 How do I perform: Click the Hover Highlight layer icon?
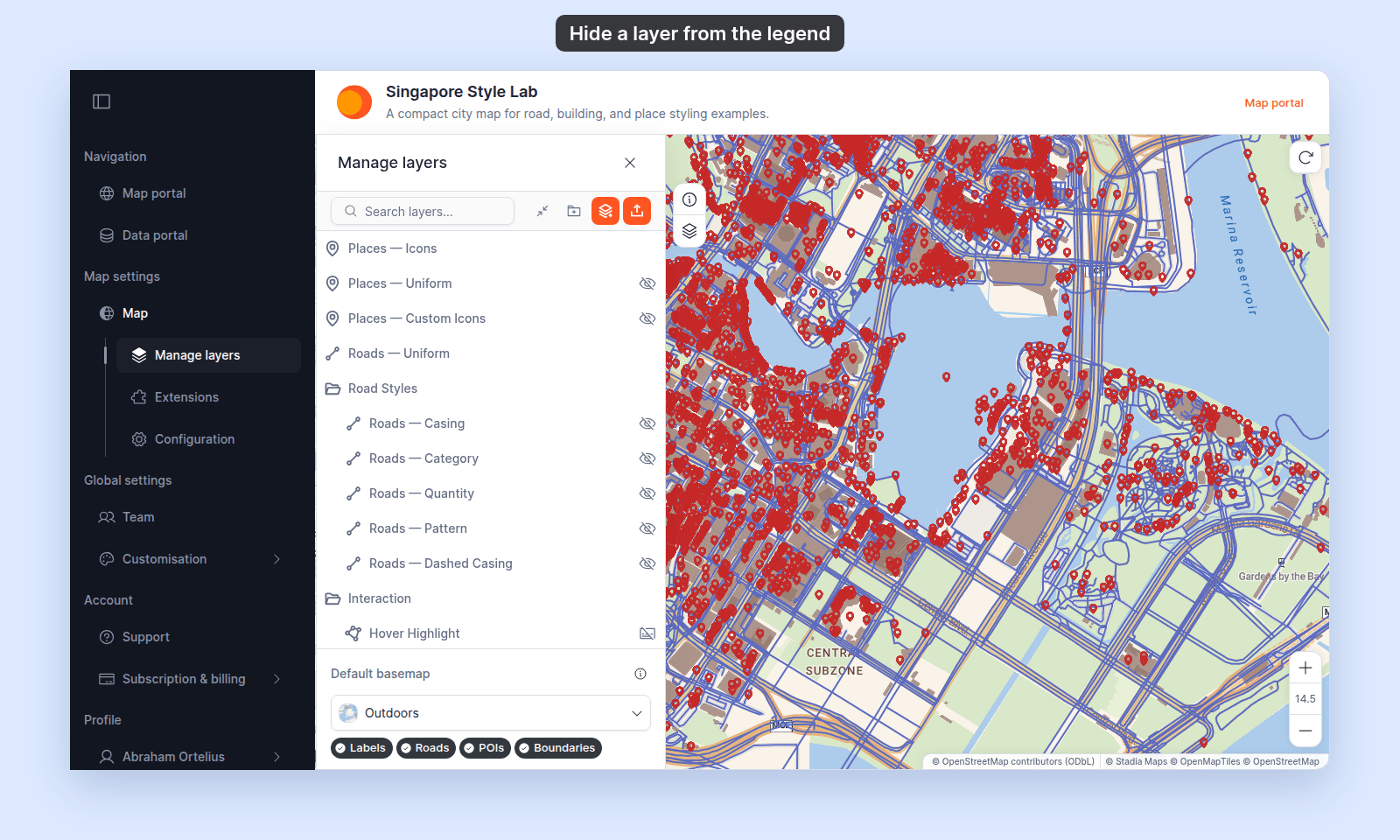click(x=353, y=633)
